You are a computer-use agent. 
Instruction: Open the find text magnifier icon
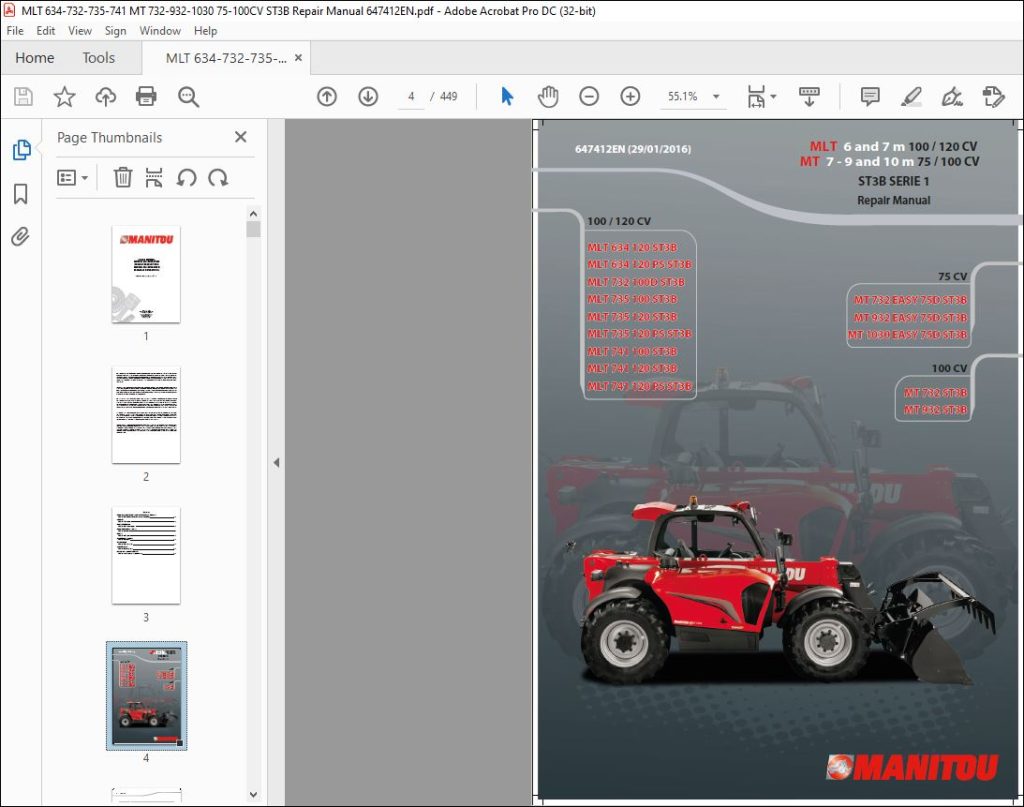(x=188, y=97)
